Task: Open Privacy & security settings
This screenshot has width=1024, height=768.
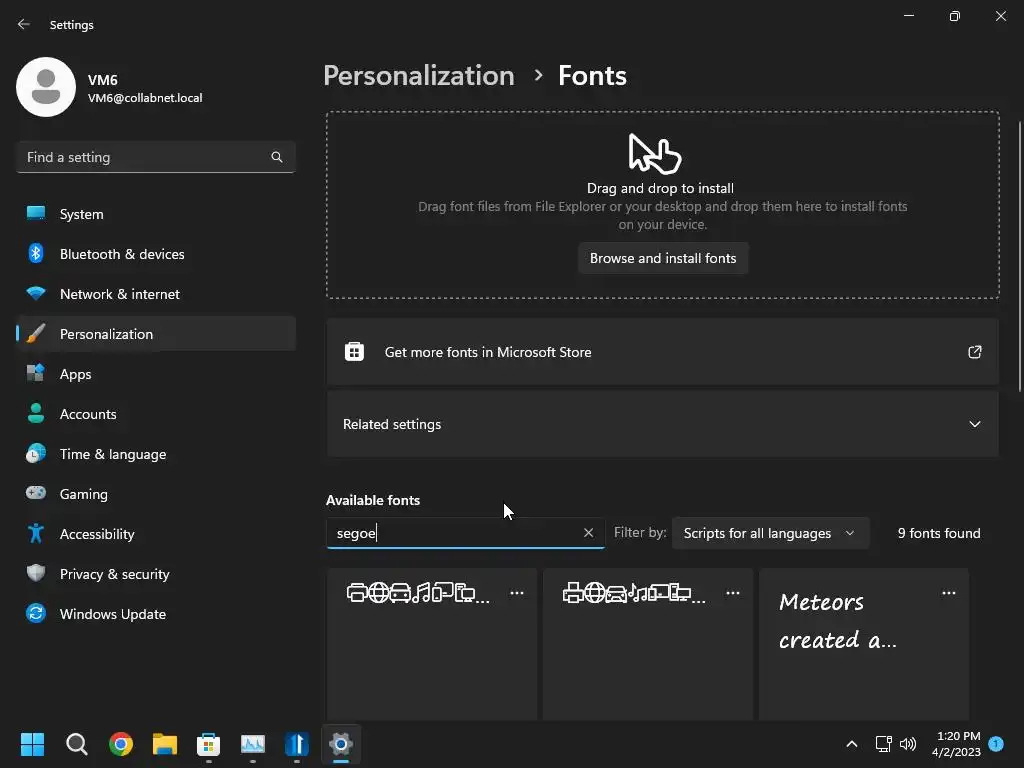Action: pos(156,574)
